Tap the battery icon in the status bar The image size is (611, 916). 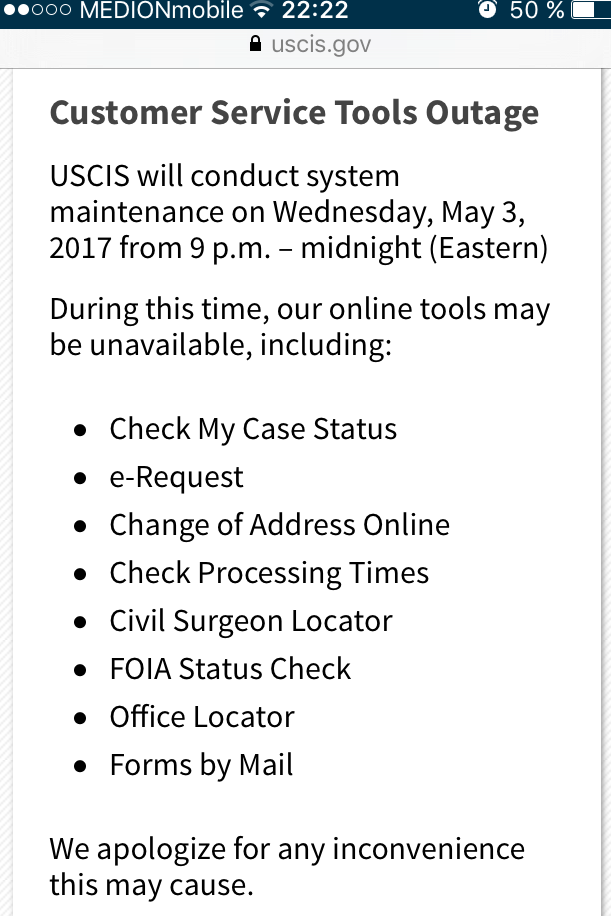(x=591, y=10)
